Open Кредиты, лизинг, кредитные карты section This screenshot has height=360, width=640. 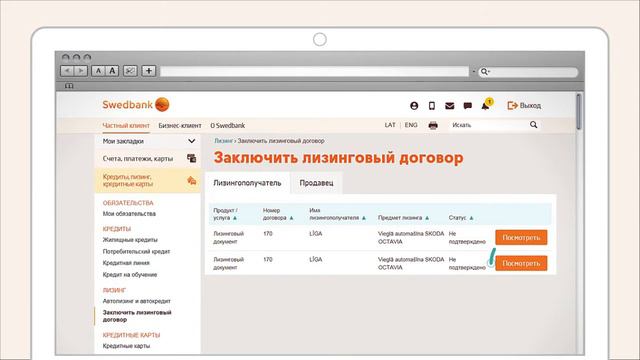pyautogui.click(x=148, y=180)
